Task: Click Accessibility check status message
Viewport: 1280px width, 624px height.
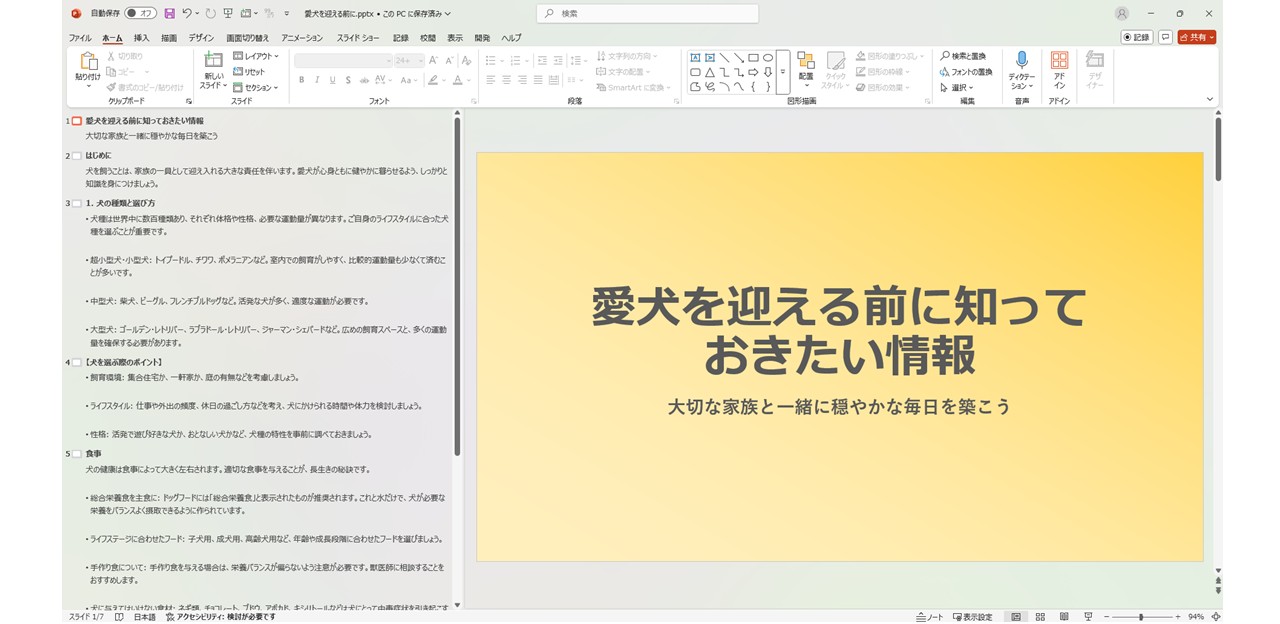Action: (219, 617)
